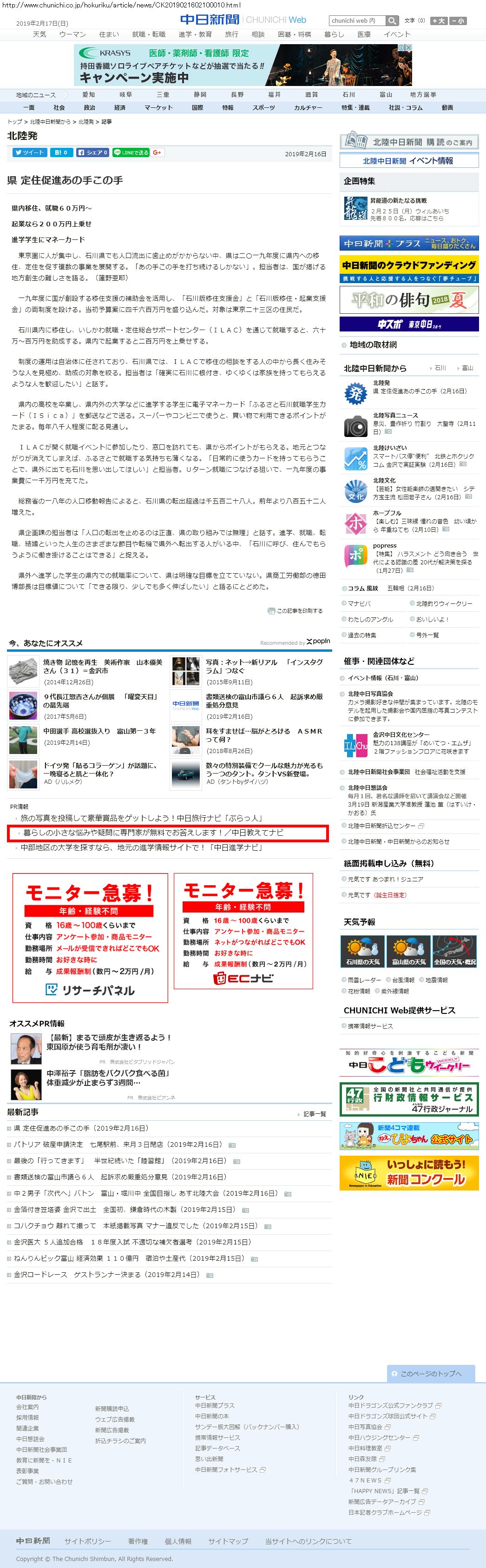
Task: Select the 愛知 regional news tab
Action: 89,94
